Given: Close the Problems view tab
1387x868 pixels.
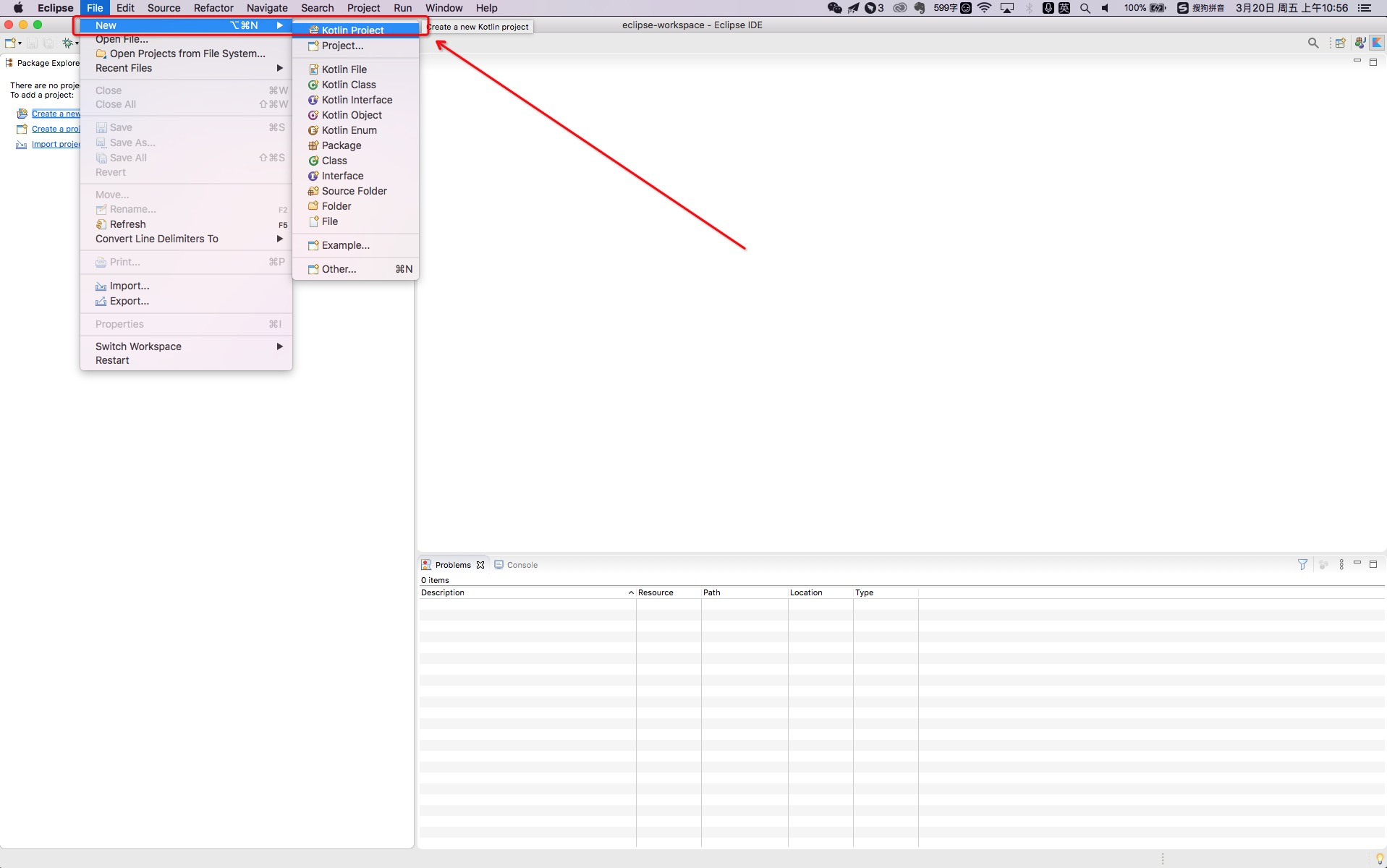Looking at the screenshot, I should (x=480, y=565).
